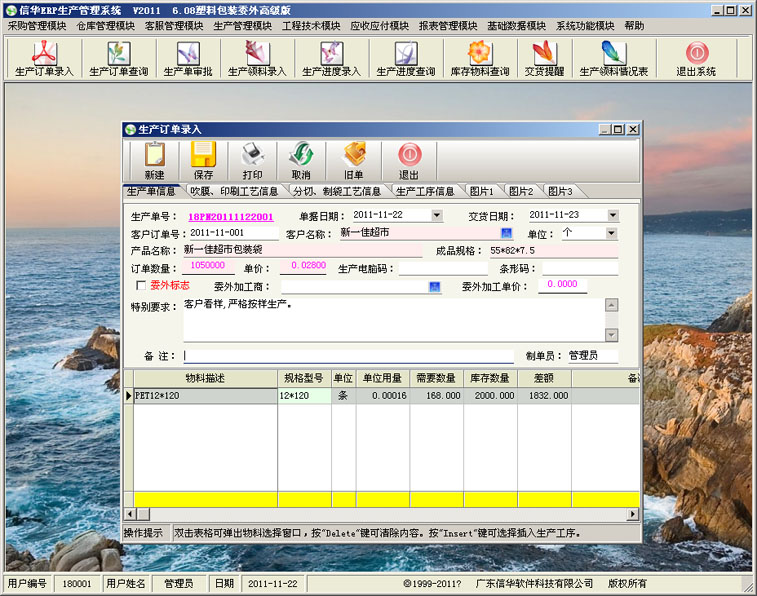Image resolution: width=757 pixels, height=596 pixels.
Task: Click 特别要求 scrollbar down arrow
Action: 612,335
